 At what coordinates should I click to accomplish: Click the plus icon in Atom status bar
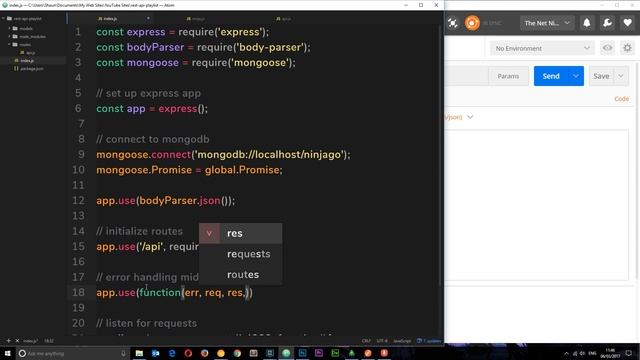pyautogui.click(x=8, y=340)
